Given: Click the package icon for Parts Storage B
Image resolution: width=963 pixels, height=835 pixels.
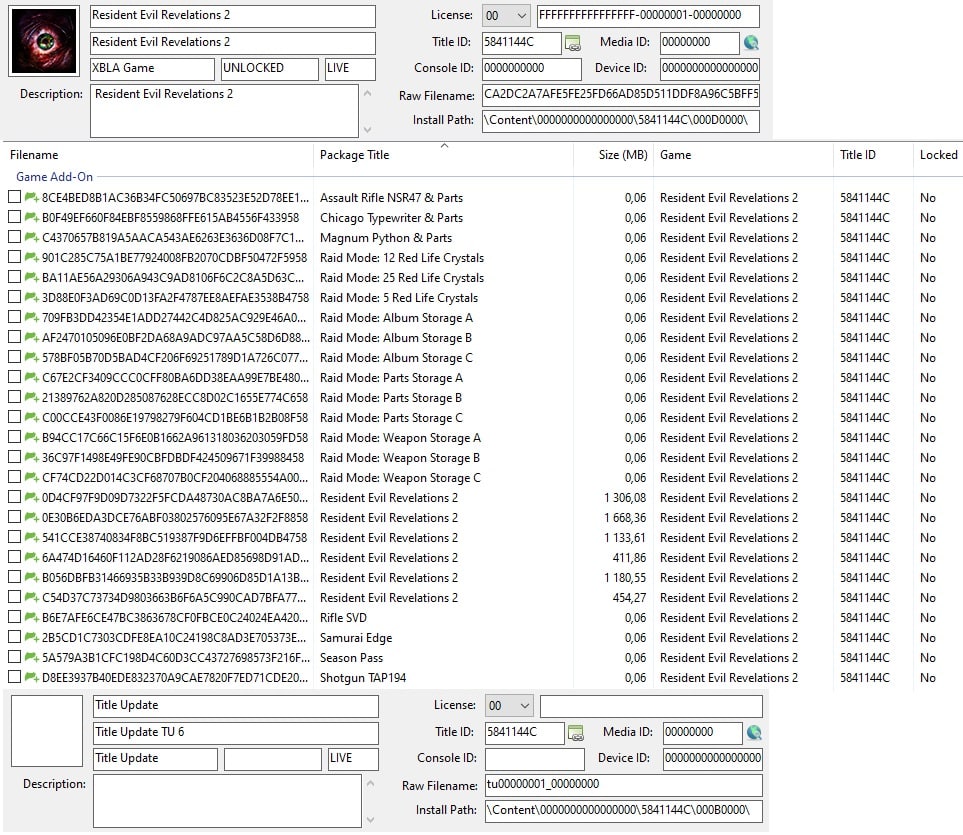Looking at the screenshot, I should click(x=32, y=397).
